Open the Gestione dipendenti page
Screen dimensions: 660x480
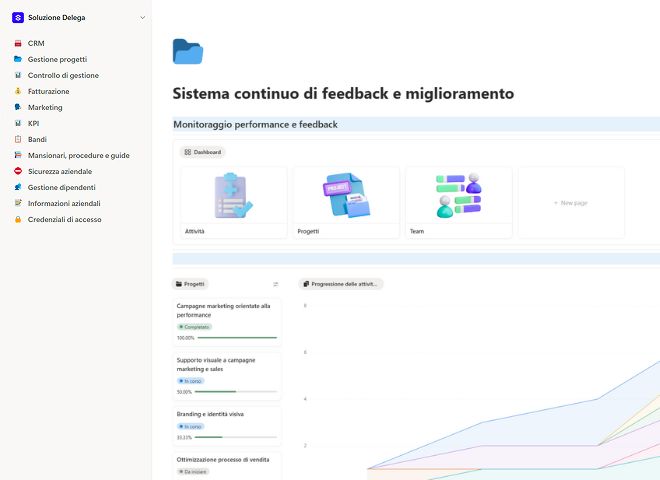[x=61, y=187]
